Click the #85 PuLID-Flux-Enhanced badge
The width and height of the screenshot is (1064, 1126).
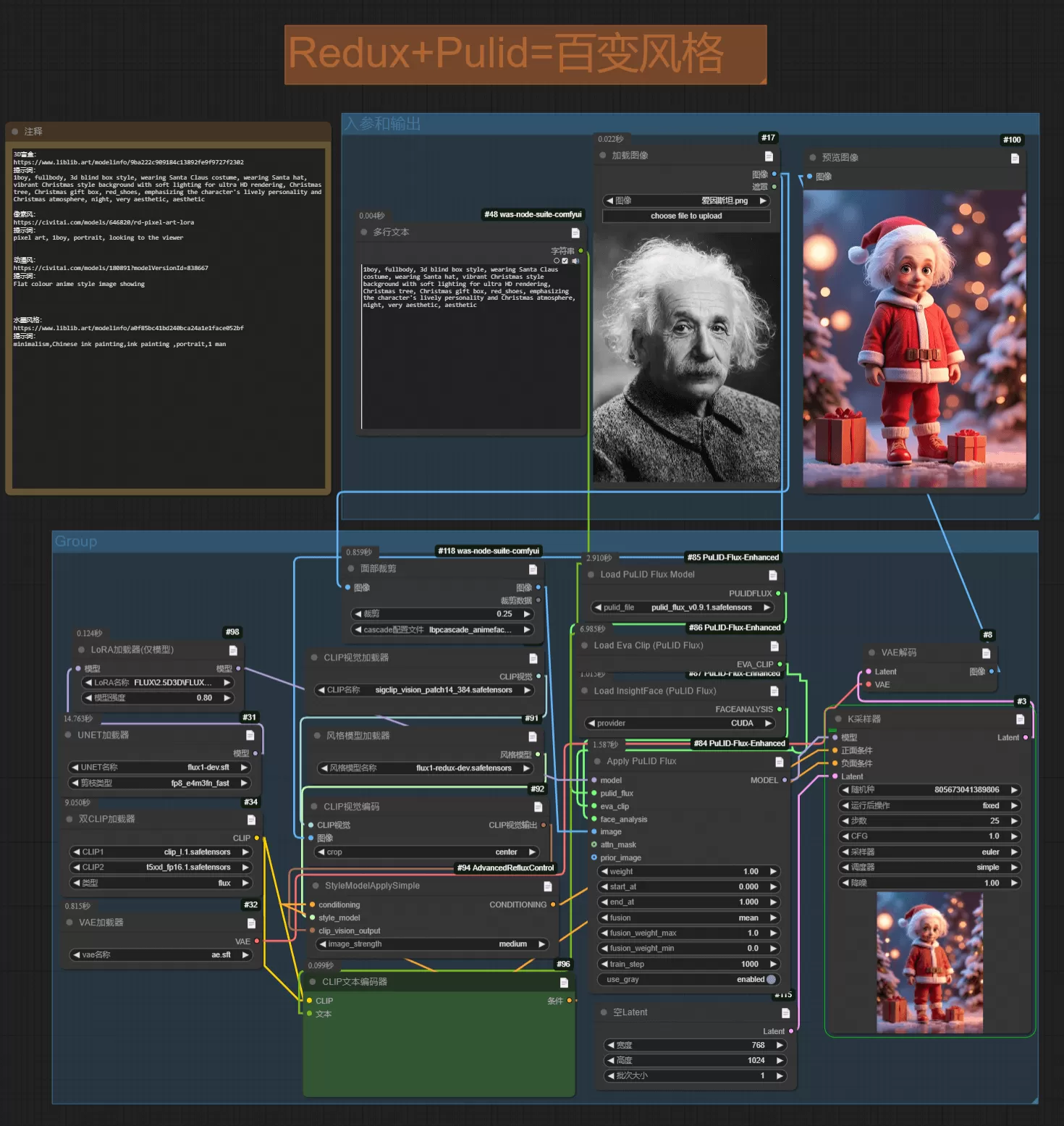coord(732,558)
